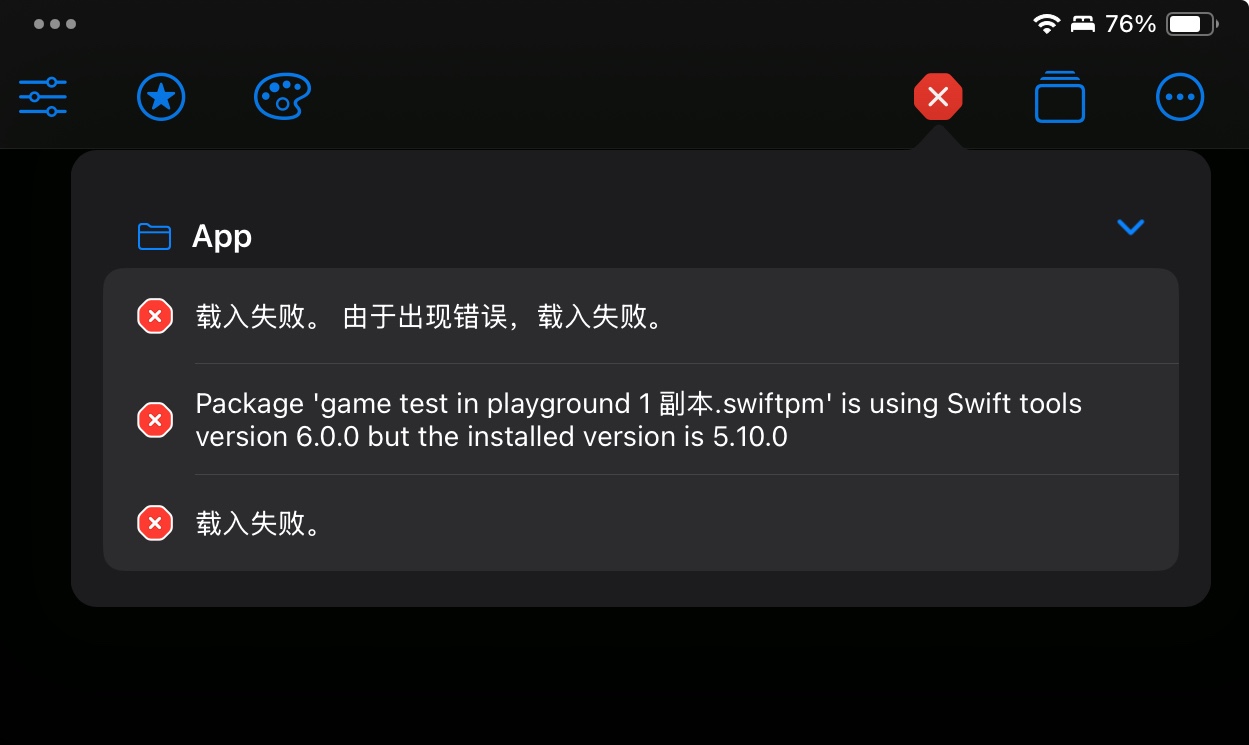Open the stacked windows library icon
This screenshot has height=745, width=1249.
(x=1060, y=97)
